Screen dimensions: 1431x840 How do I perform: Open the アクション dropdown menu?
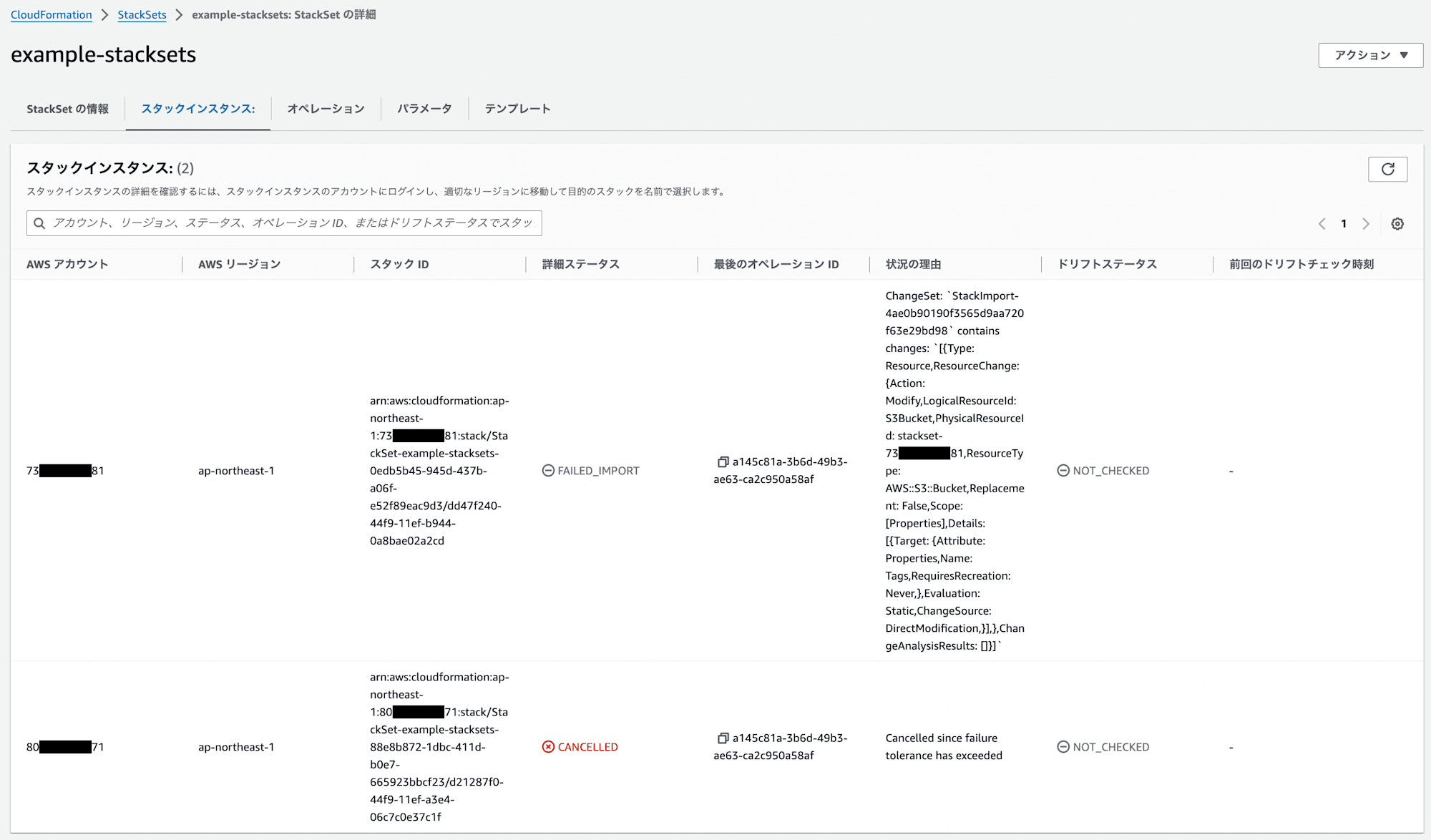pyautogui.click(x=1370, y=55)
